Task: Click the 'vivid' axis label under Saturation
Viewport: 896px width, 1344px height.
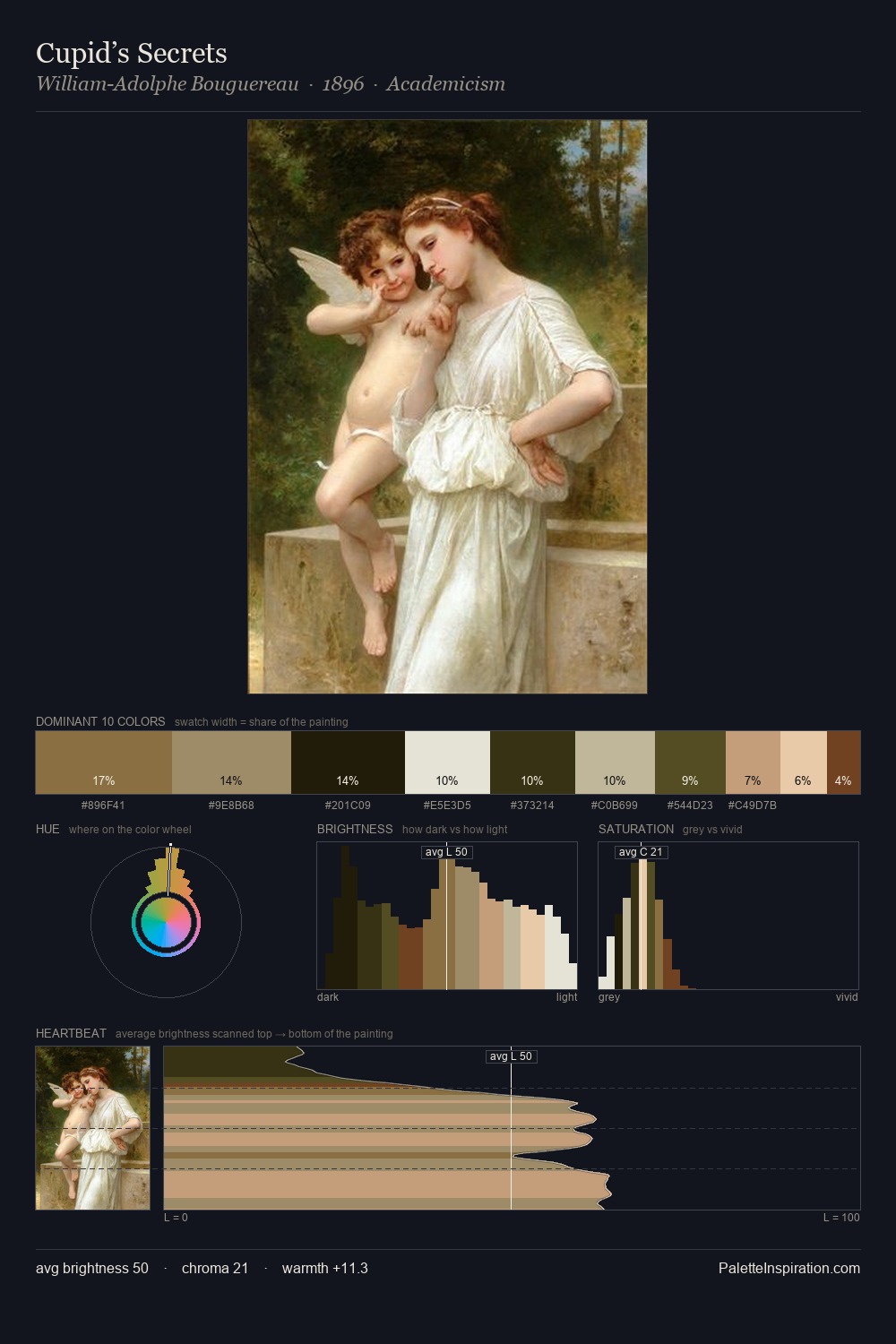Action: 847,997
